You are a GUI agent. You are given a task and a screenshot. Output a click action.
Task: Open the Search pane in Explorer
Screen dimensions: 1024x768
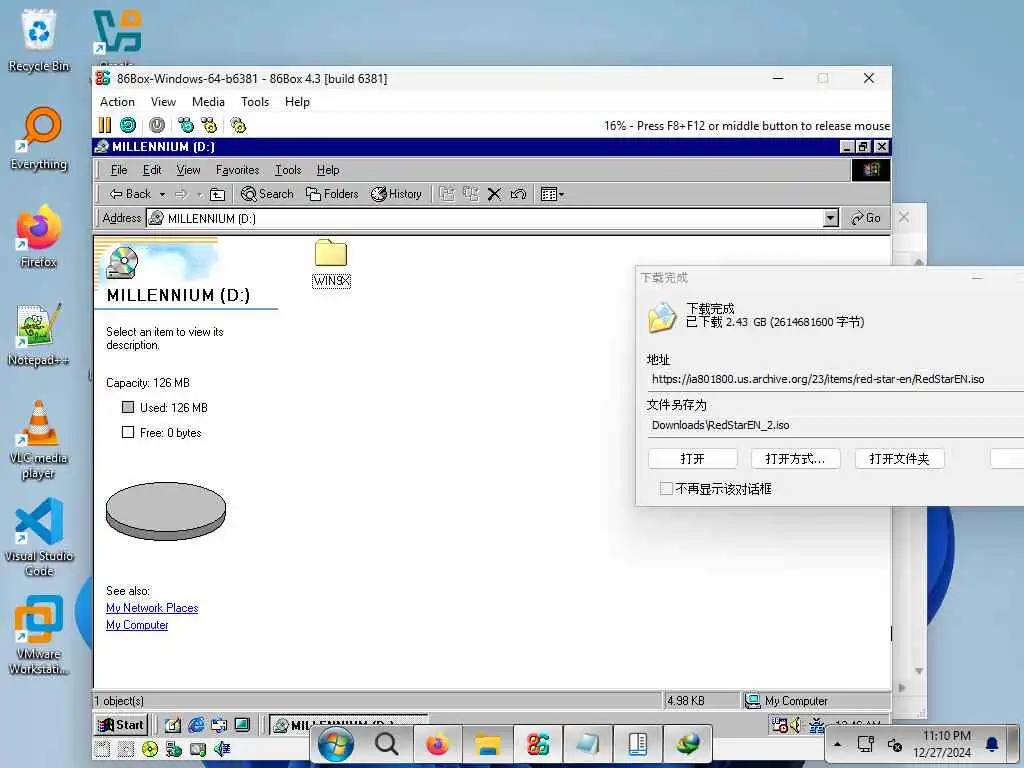pyautogui.click(x=267, y=194)
